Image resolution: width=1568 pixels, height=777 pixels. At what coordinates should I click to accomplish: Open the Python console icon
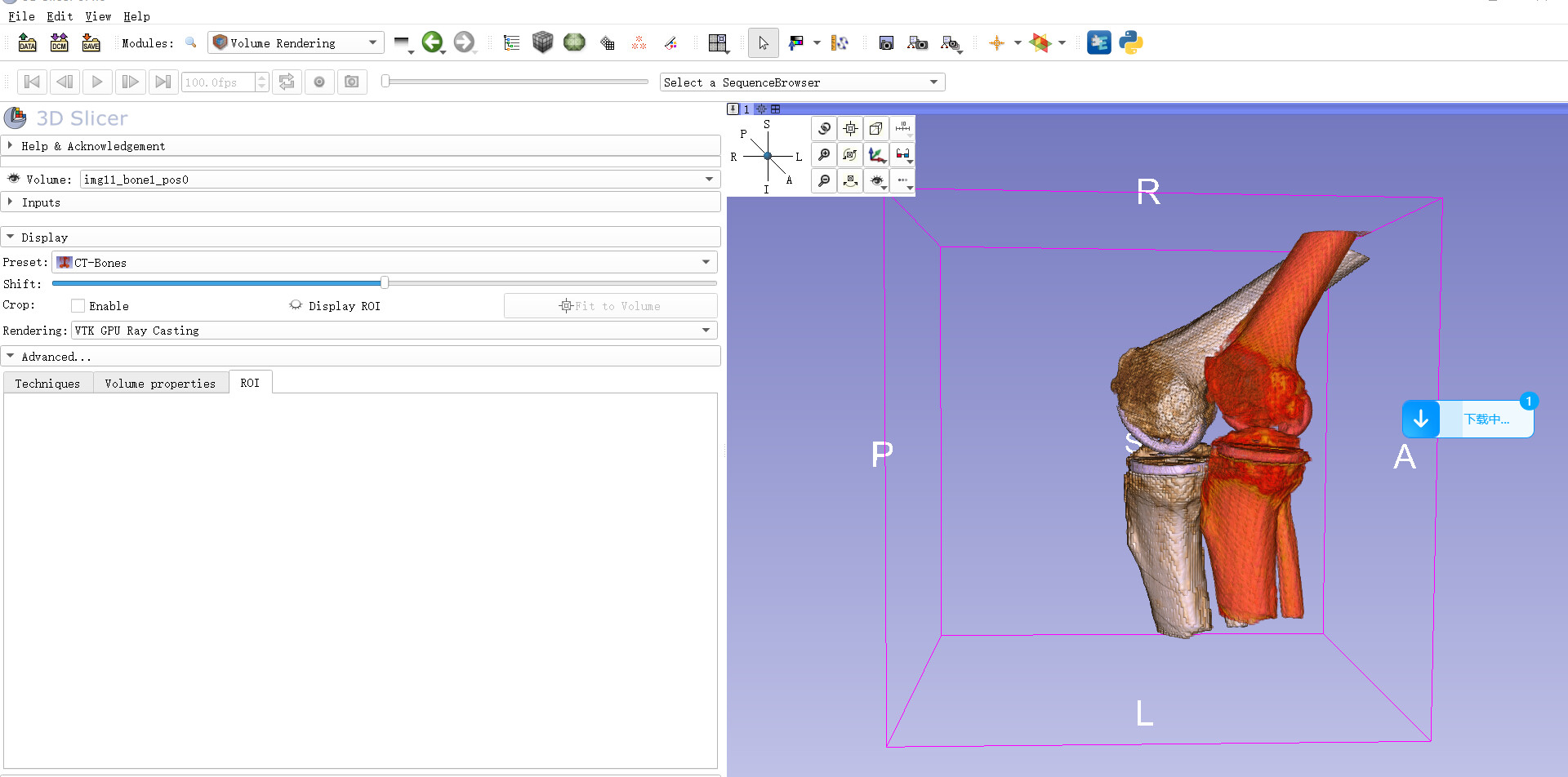[x=1131, y=42]
